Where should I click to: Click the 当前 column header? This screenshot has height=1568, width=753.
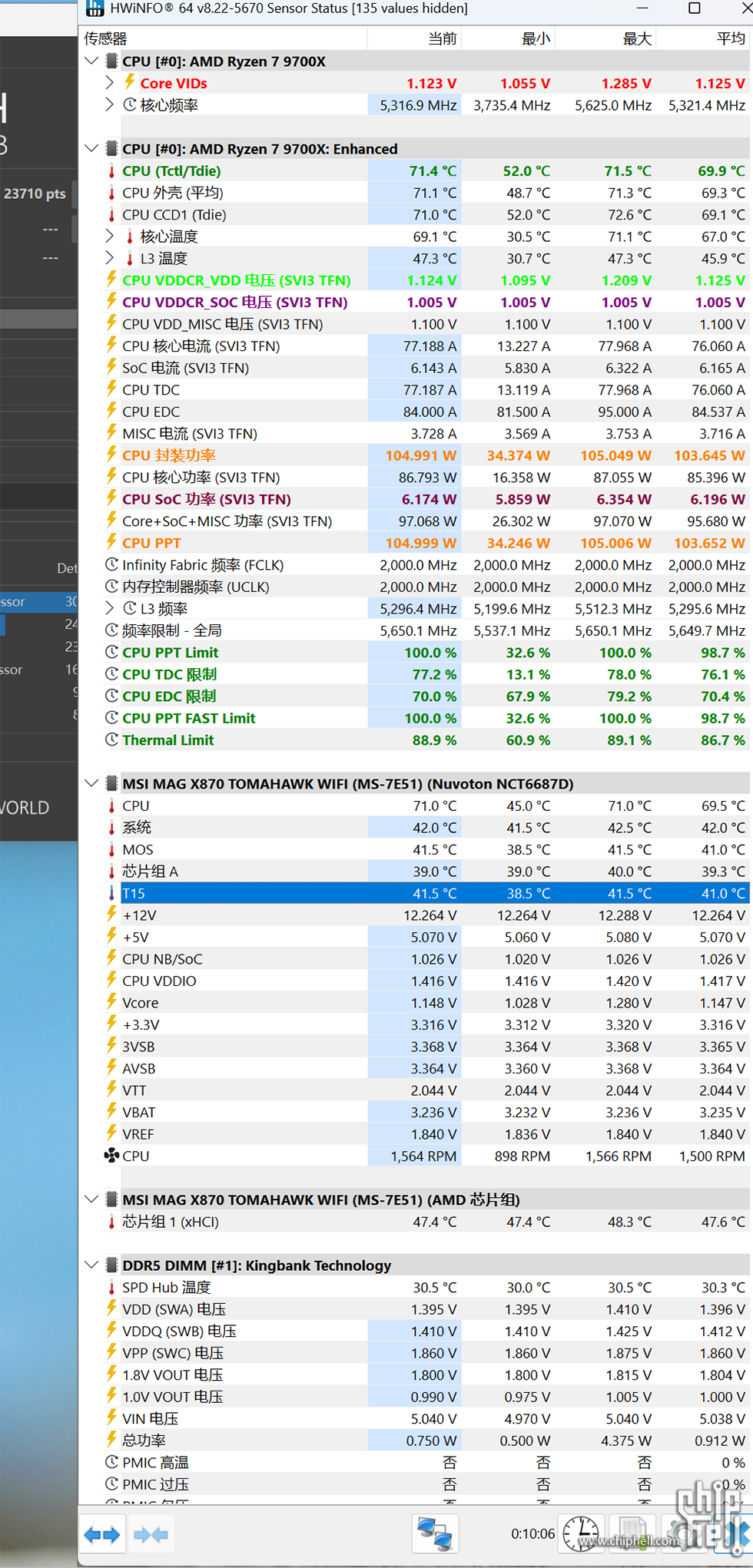coord(414,38)
